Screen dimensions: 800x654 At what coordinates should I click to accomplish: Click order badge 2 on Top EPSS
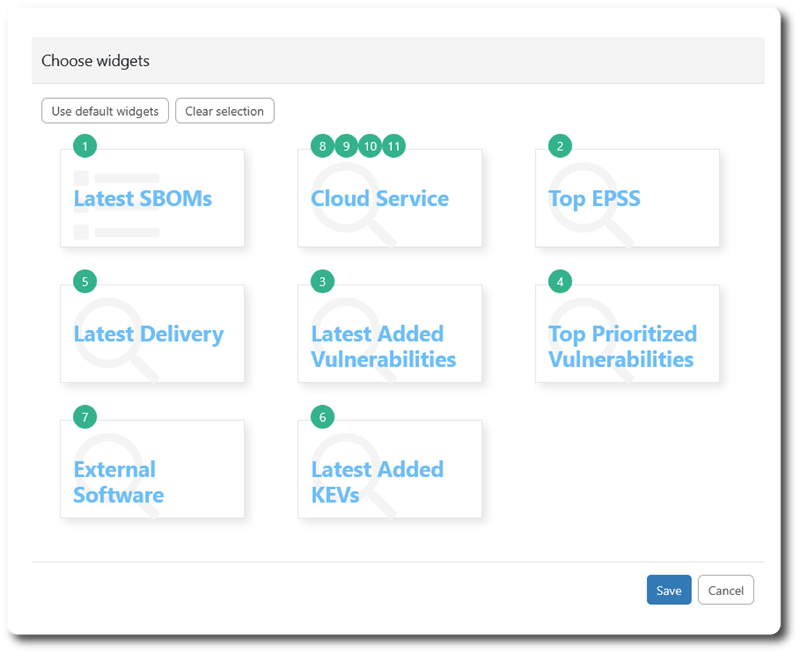click(560, 146)
